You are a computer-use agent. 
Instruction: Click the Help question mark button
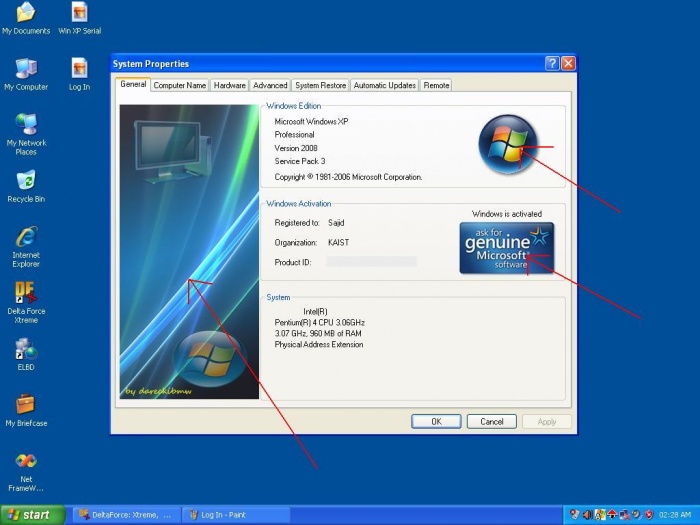pyautogui.click(x=552, y=63)
